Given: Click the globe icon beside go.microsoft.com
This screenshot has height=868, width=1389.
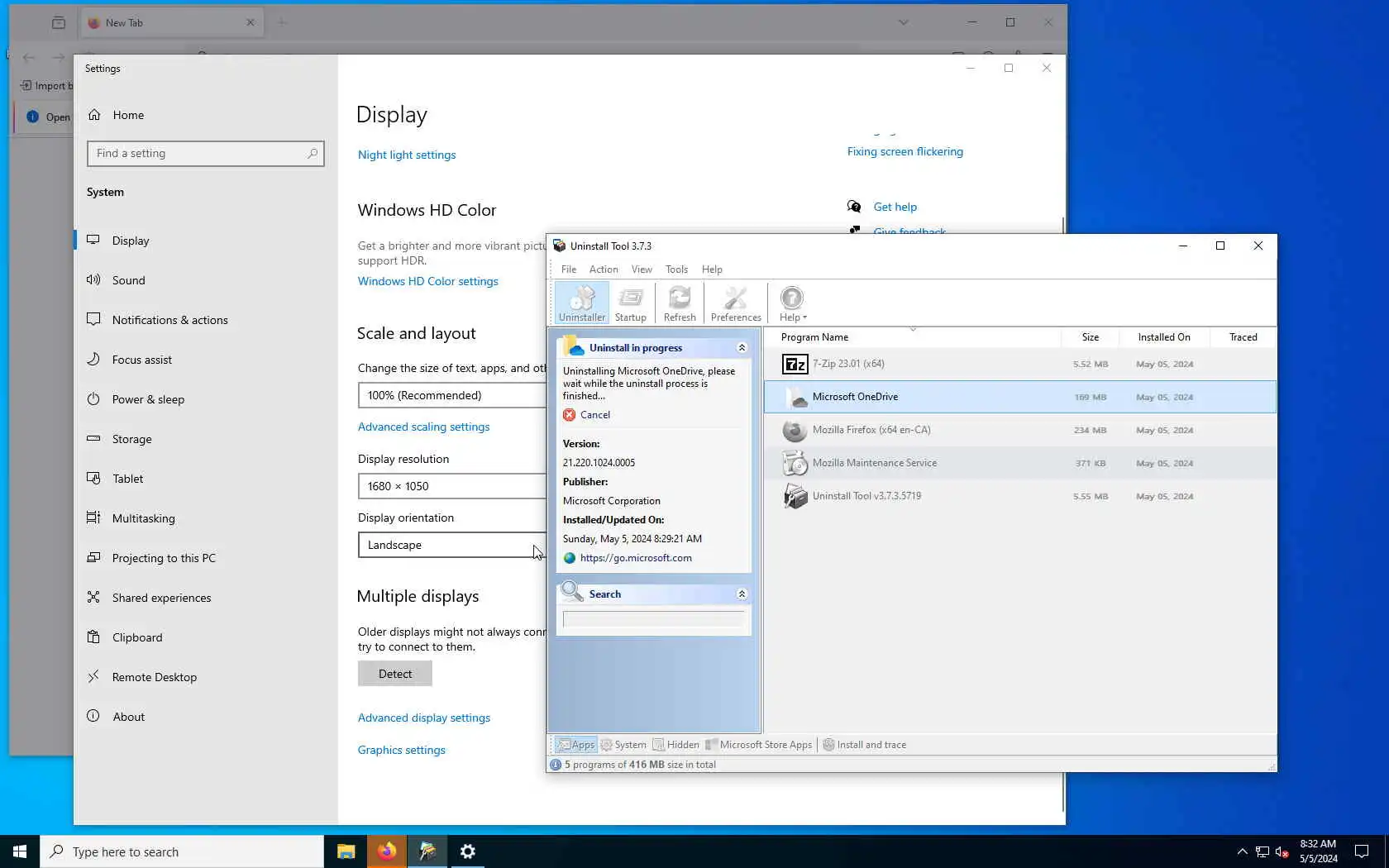Looking at the screenshot, I should tap(570, 558).
